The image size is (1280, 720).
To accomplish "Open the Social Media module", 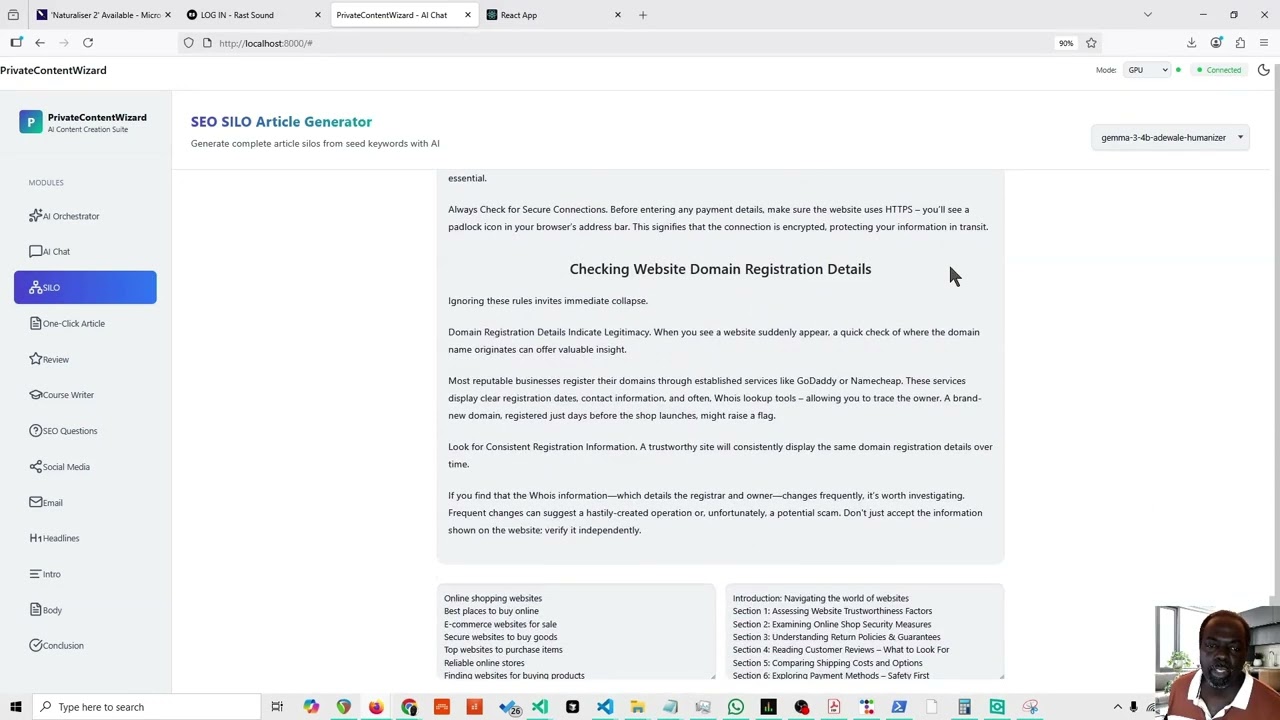I will 85,467.
